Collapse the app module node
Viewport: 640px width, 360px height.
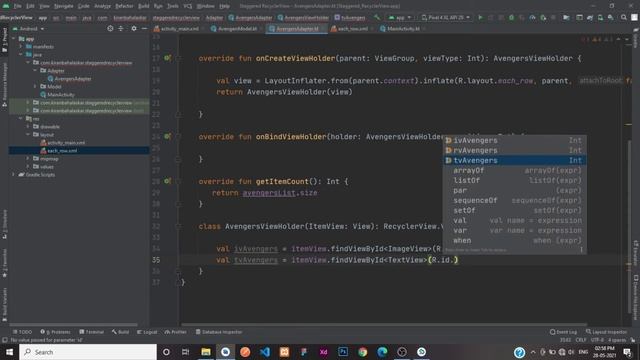point(14,39)
